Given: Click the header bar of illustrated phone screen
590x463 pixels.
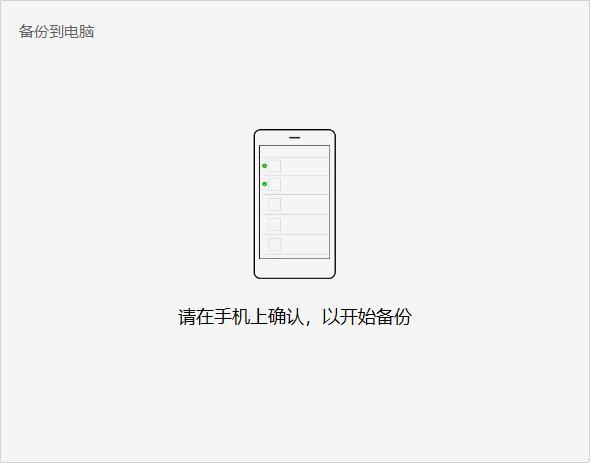Looking at the screenshot, I should 295,152.
